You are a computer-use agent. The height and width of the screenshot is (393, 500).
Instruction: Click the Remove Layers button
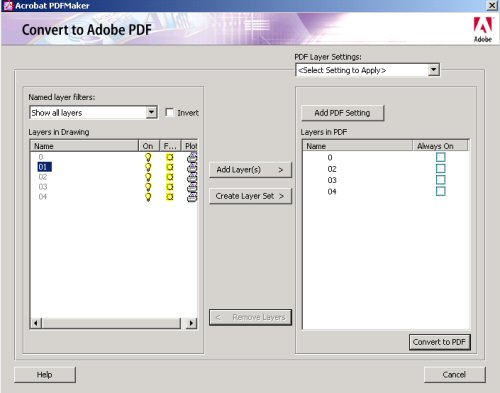coord(250,317)
